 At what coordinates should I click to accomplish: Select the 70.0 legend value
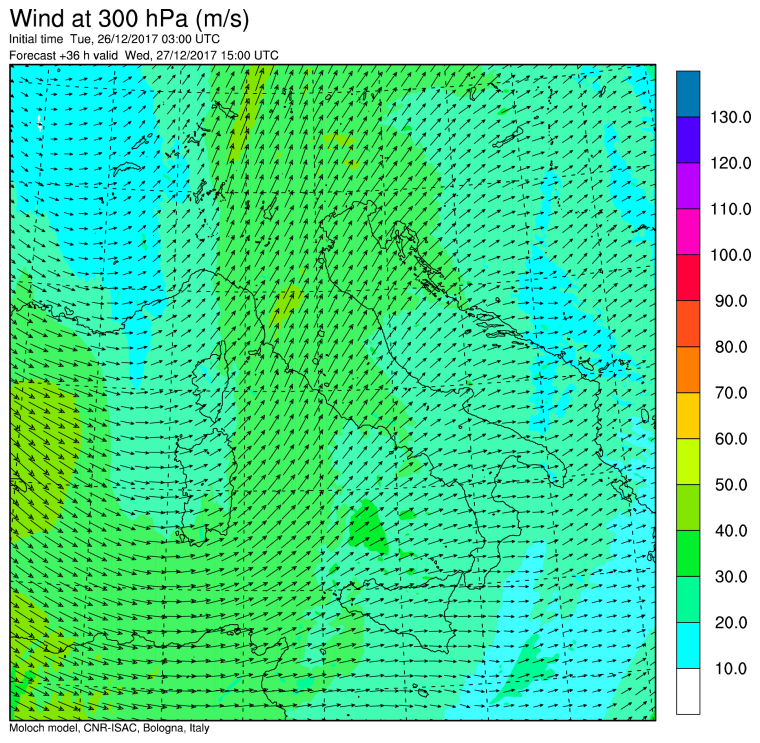731,393
